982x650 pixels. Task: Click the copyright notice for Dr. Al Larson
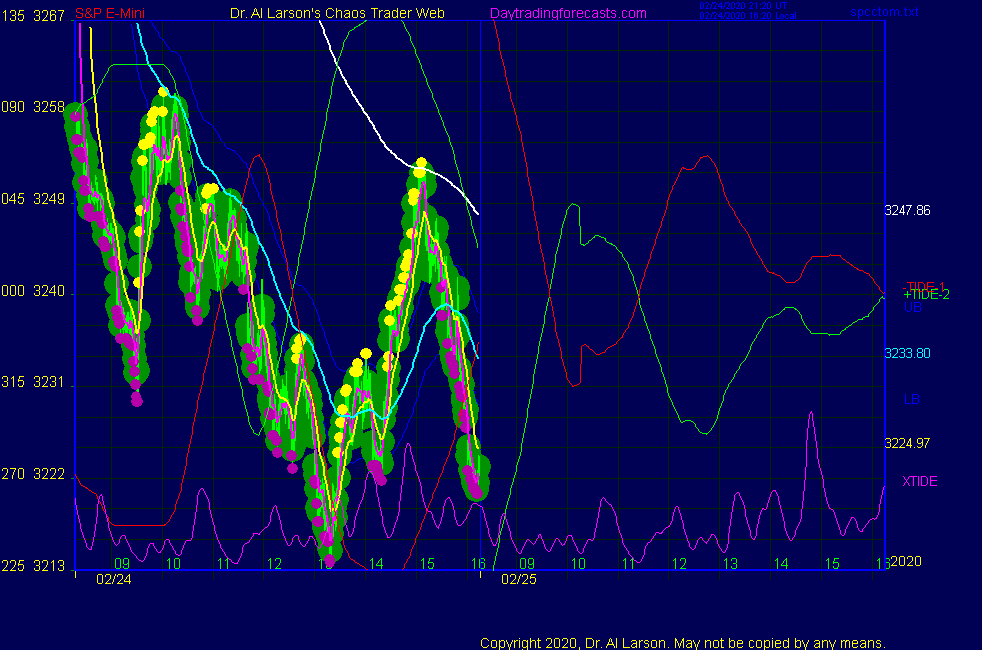pos(682,643)
